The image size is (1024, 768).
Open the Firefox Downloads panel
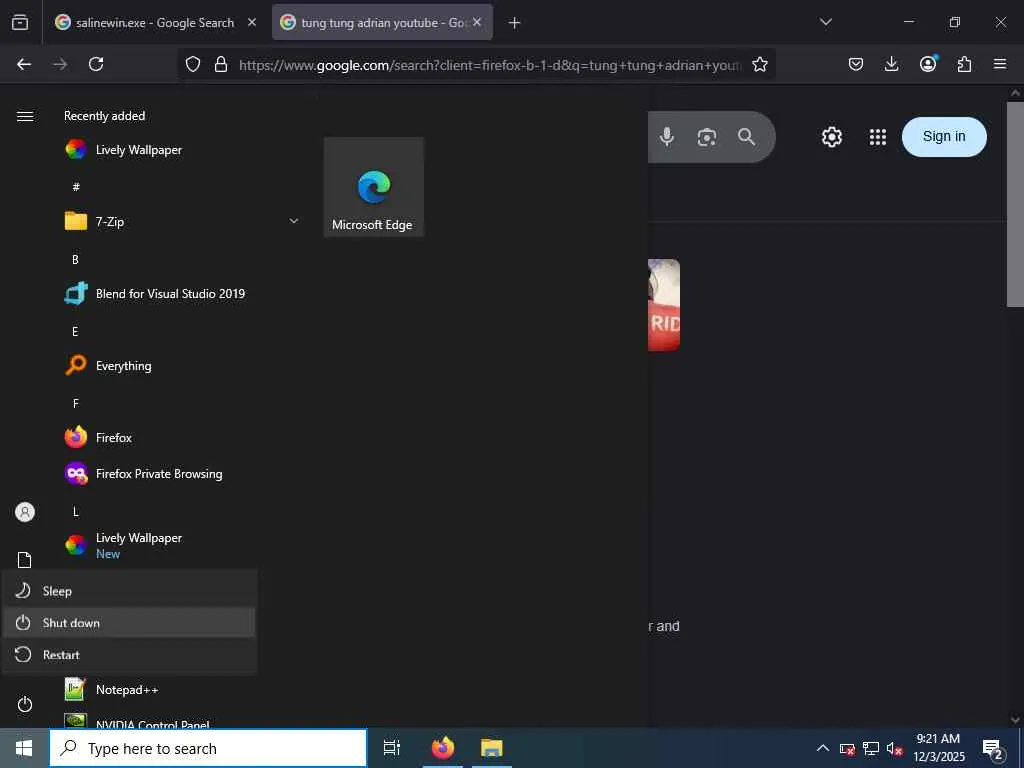click(x=891, y=64)
